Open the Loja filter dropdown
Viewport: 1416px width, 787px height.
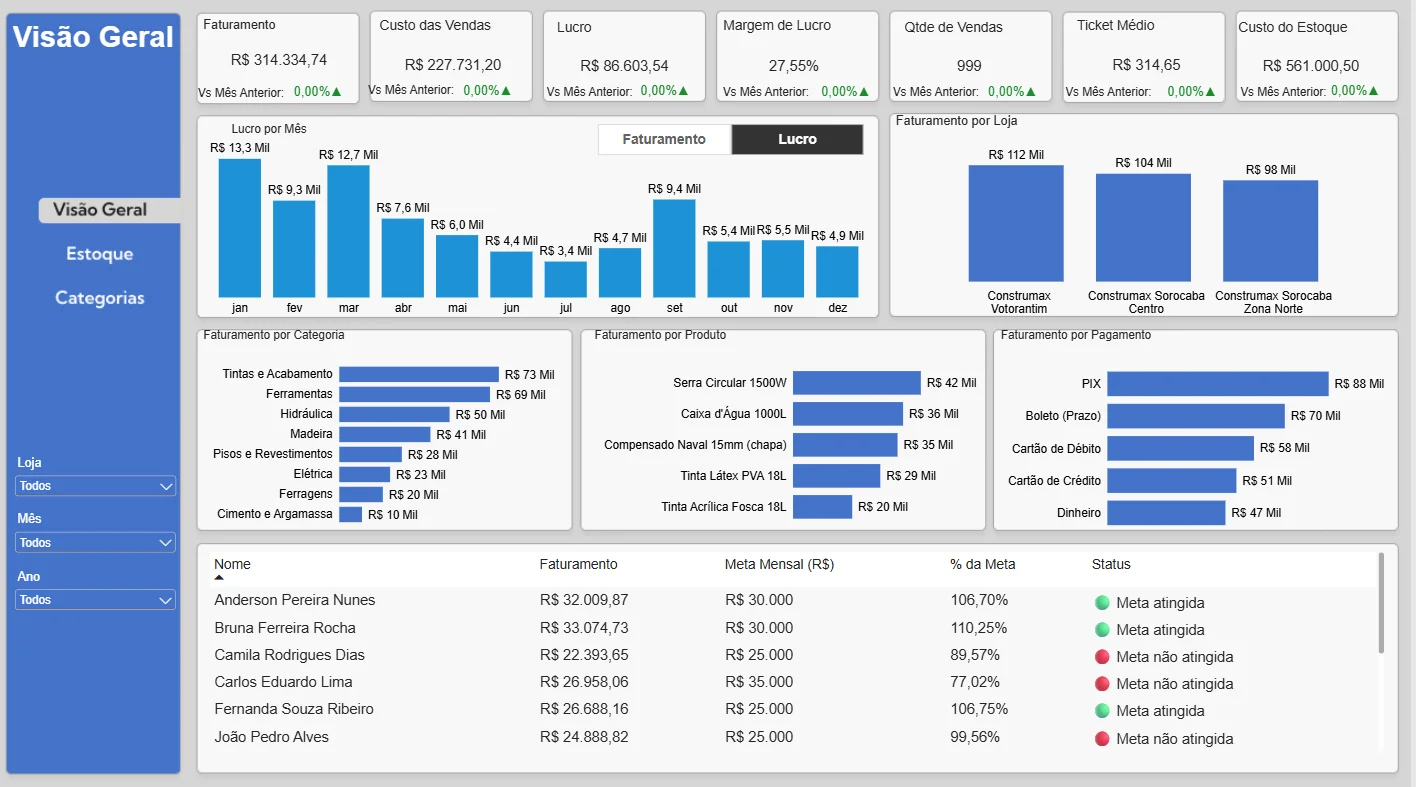[x=96, y=486]
